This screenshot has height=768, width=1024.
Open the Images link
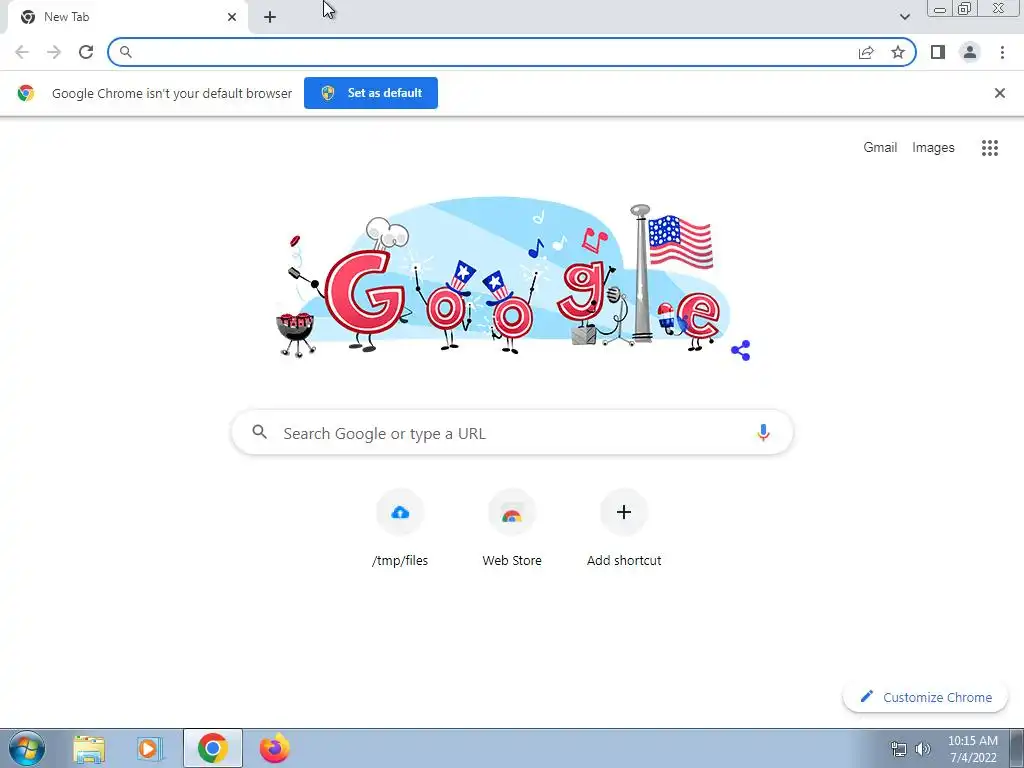[x=933, y=148]
